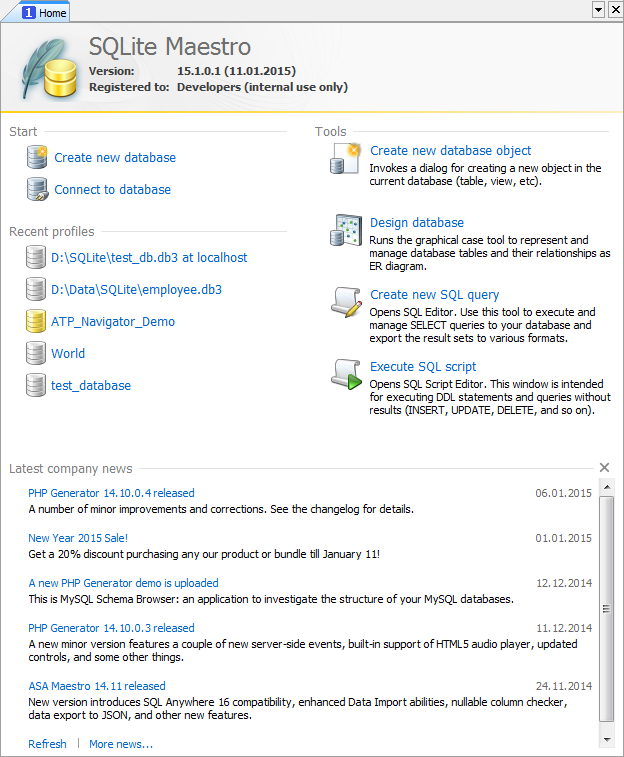This screenshot has height=757, width=624.
Task: Click the news scrollbar up arrow
Action: point(607,487)
